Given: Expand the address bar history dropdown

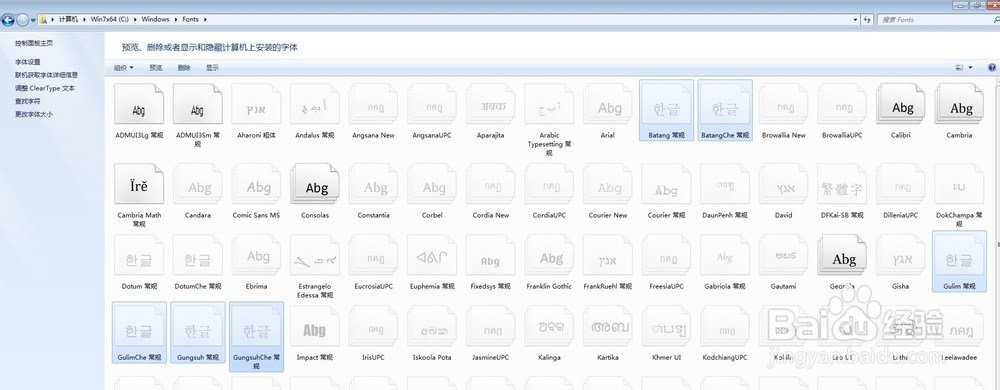Looking at the screenshot, I should coord(855,20).
